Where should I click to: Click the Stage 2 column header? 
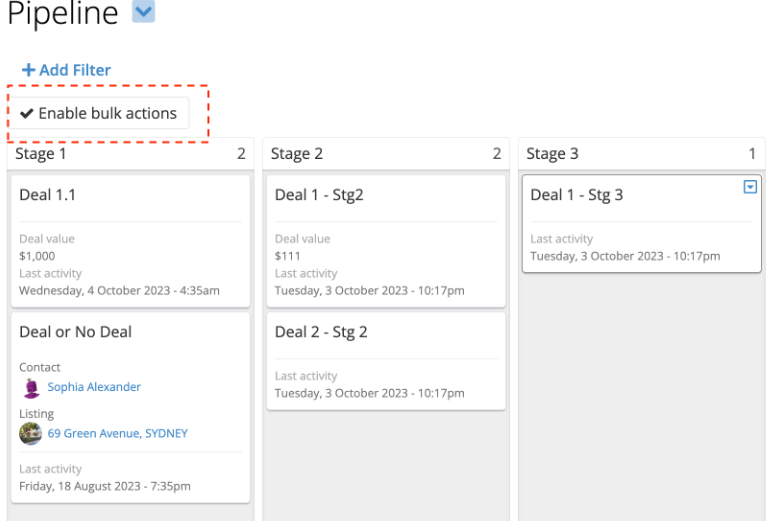click(x=297, y=154)
